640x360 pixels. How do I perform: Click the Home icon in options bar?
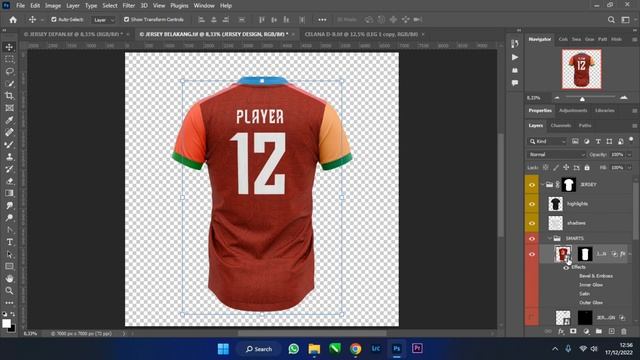tap(13, 20)
